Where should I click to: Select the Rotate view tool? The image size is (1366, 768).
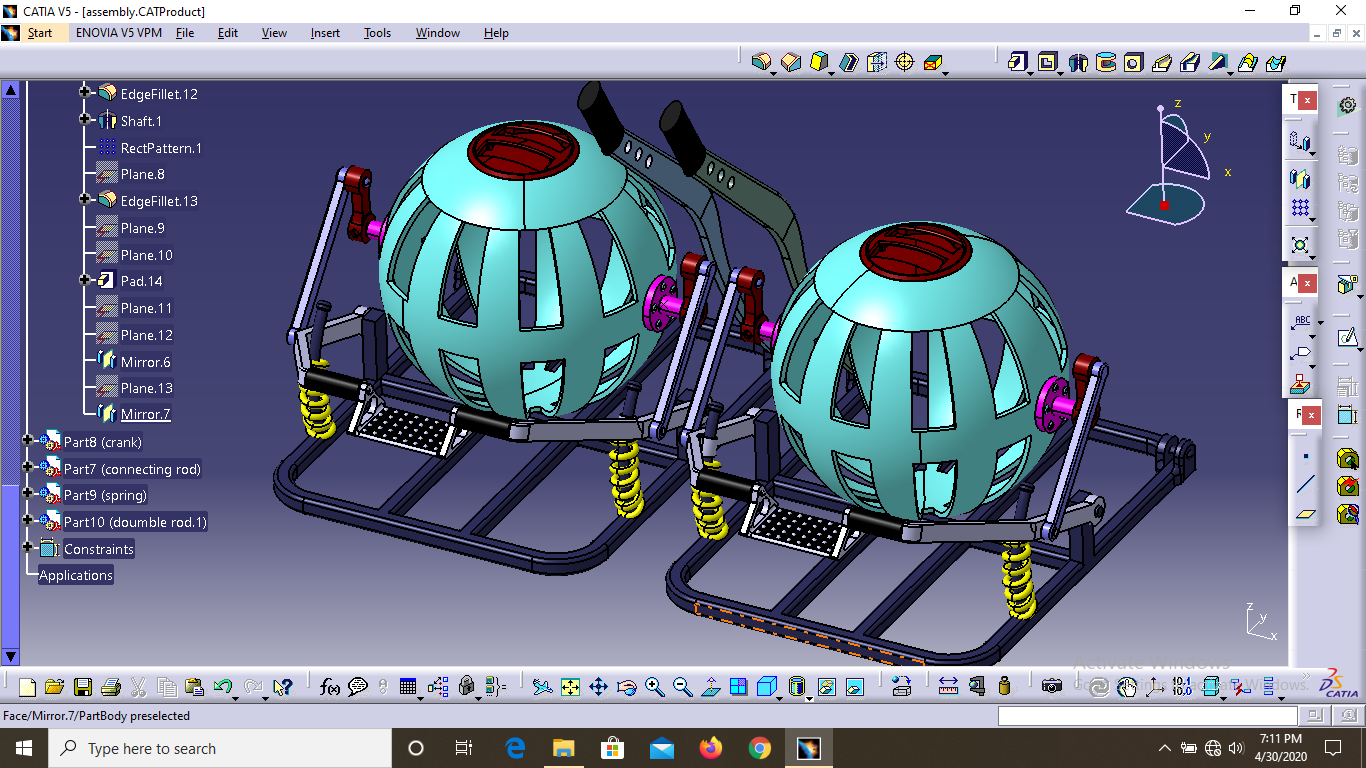(x=627, y=687)
